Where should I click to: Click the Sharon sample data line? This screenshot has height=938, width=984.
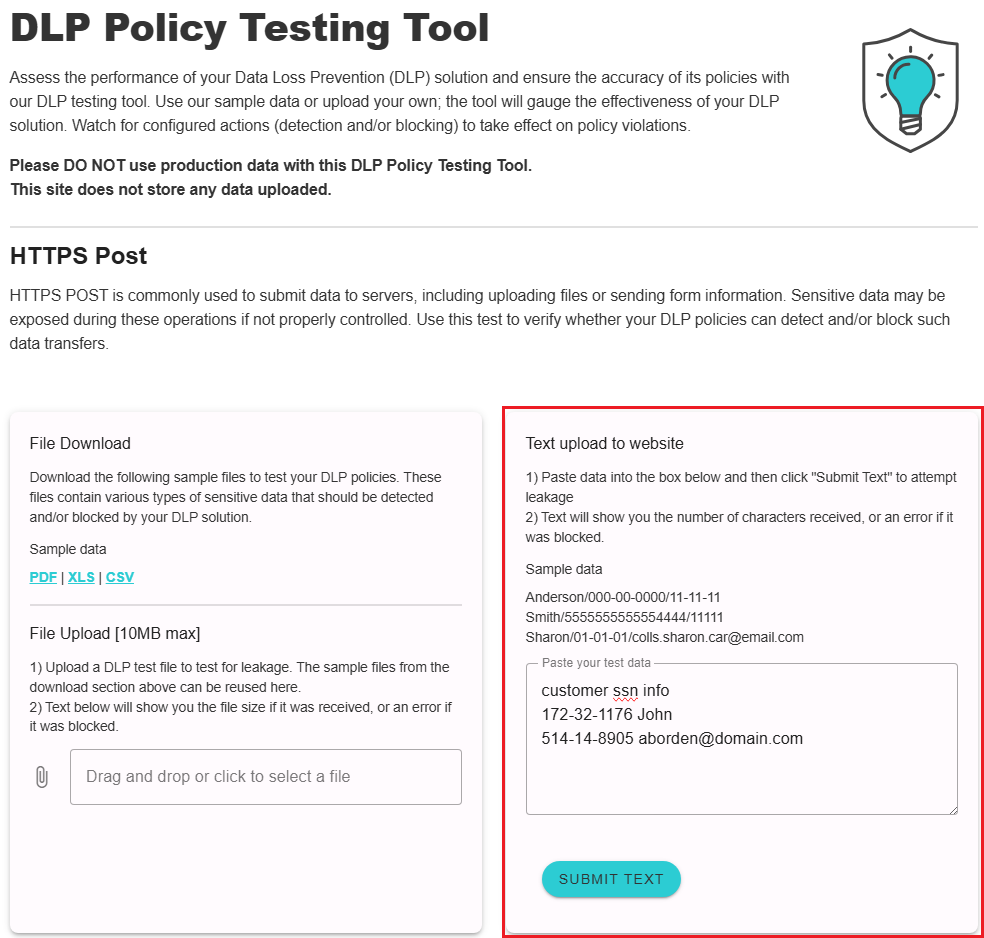[x=664, y=637]
